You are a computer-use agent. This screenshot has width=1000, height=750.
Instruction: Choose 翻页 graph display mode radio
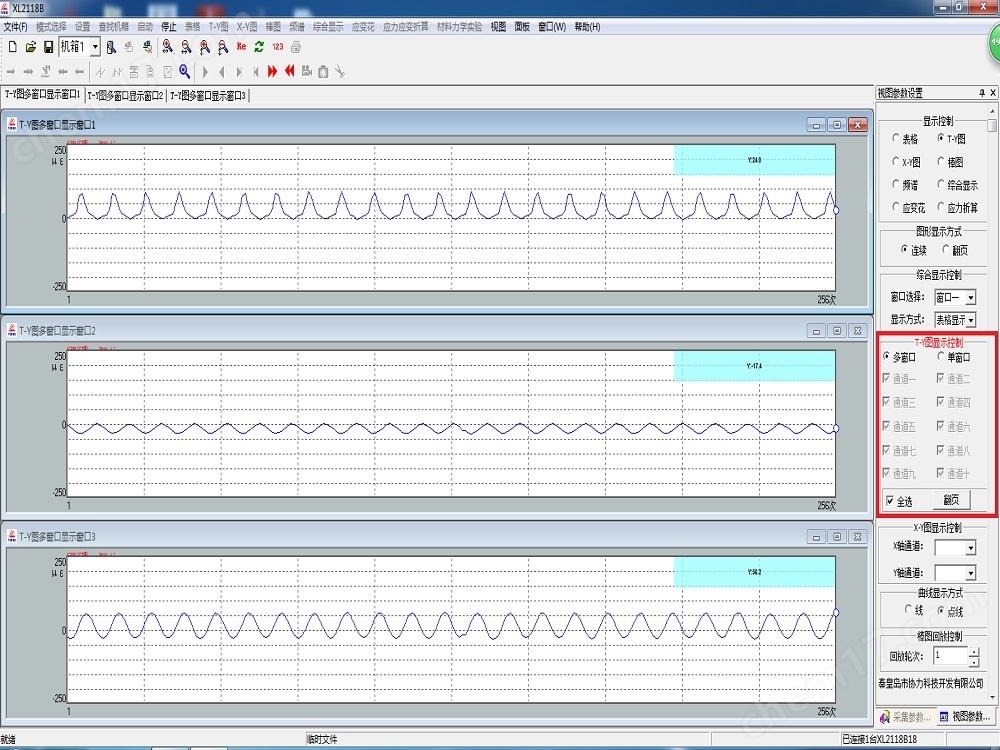coord(946,250)
